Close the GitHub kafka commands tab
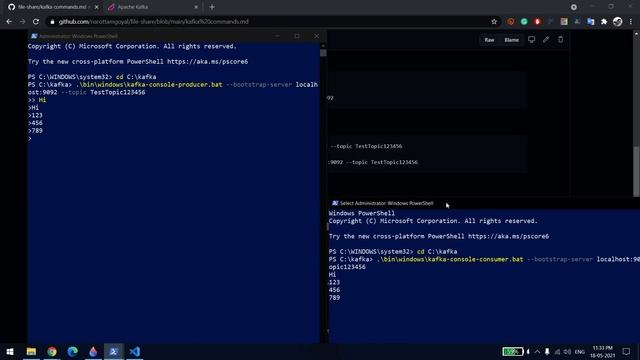 click(x=96, y=7)
